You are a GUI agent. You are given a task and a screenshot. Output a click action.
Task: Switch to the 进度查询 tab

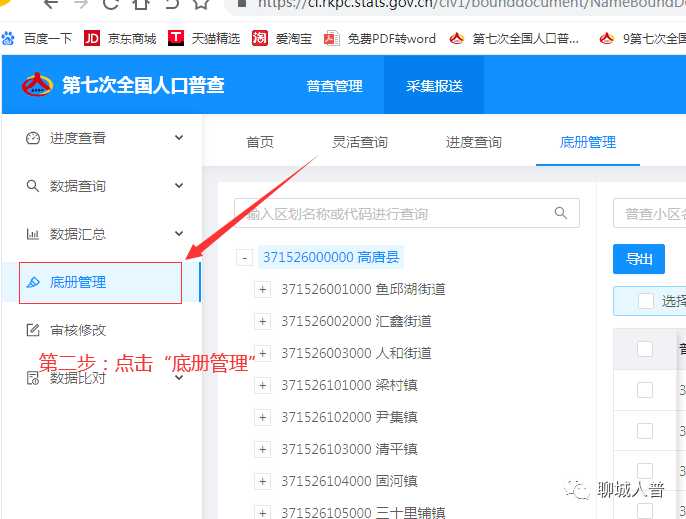click(x=473, y=142)
